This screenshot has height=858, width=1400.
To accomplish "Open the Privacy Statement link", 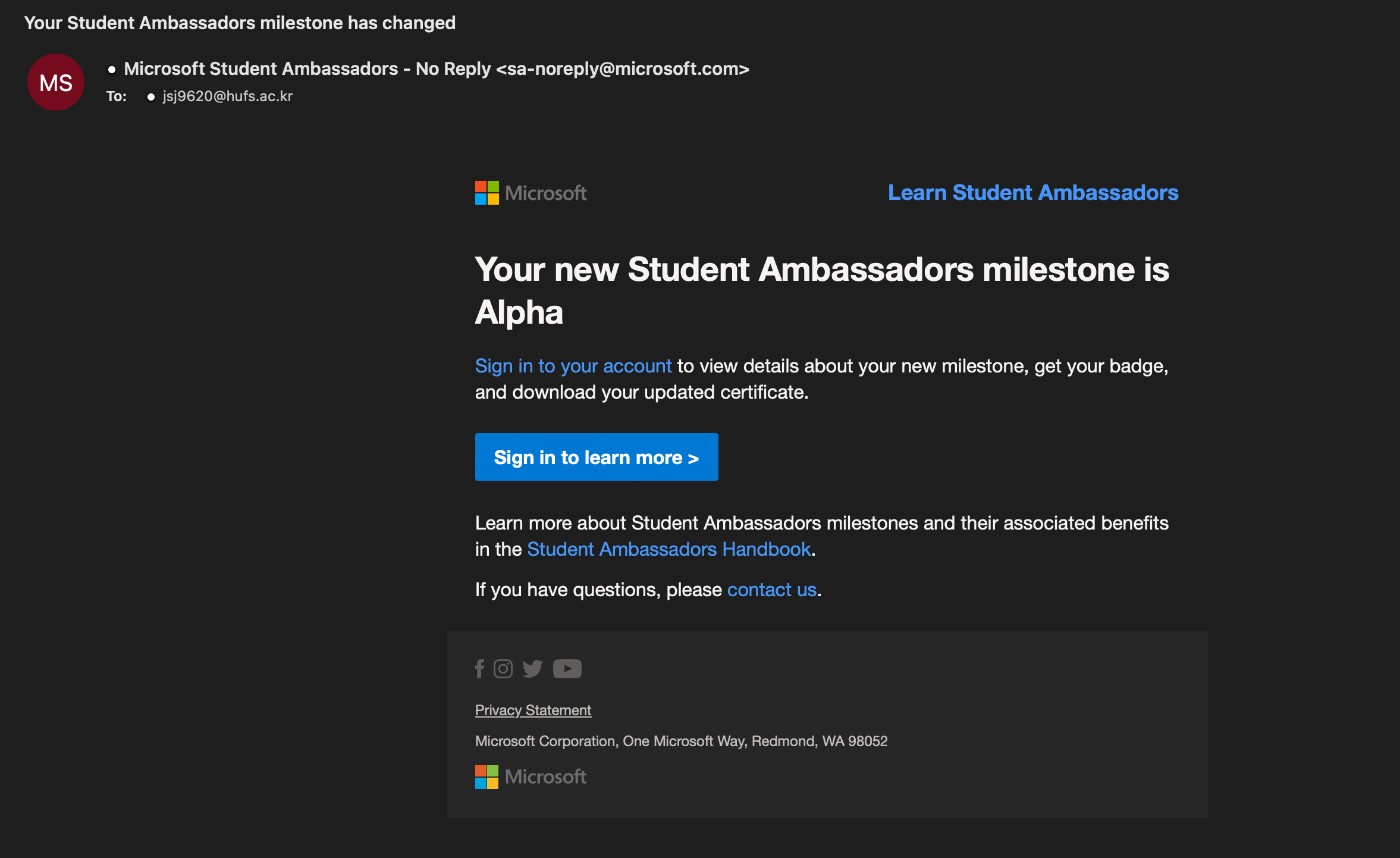I will (533, 710).
